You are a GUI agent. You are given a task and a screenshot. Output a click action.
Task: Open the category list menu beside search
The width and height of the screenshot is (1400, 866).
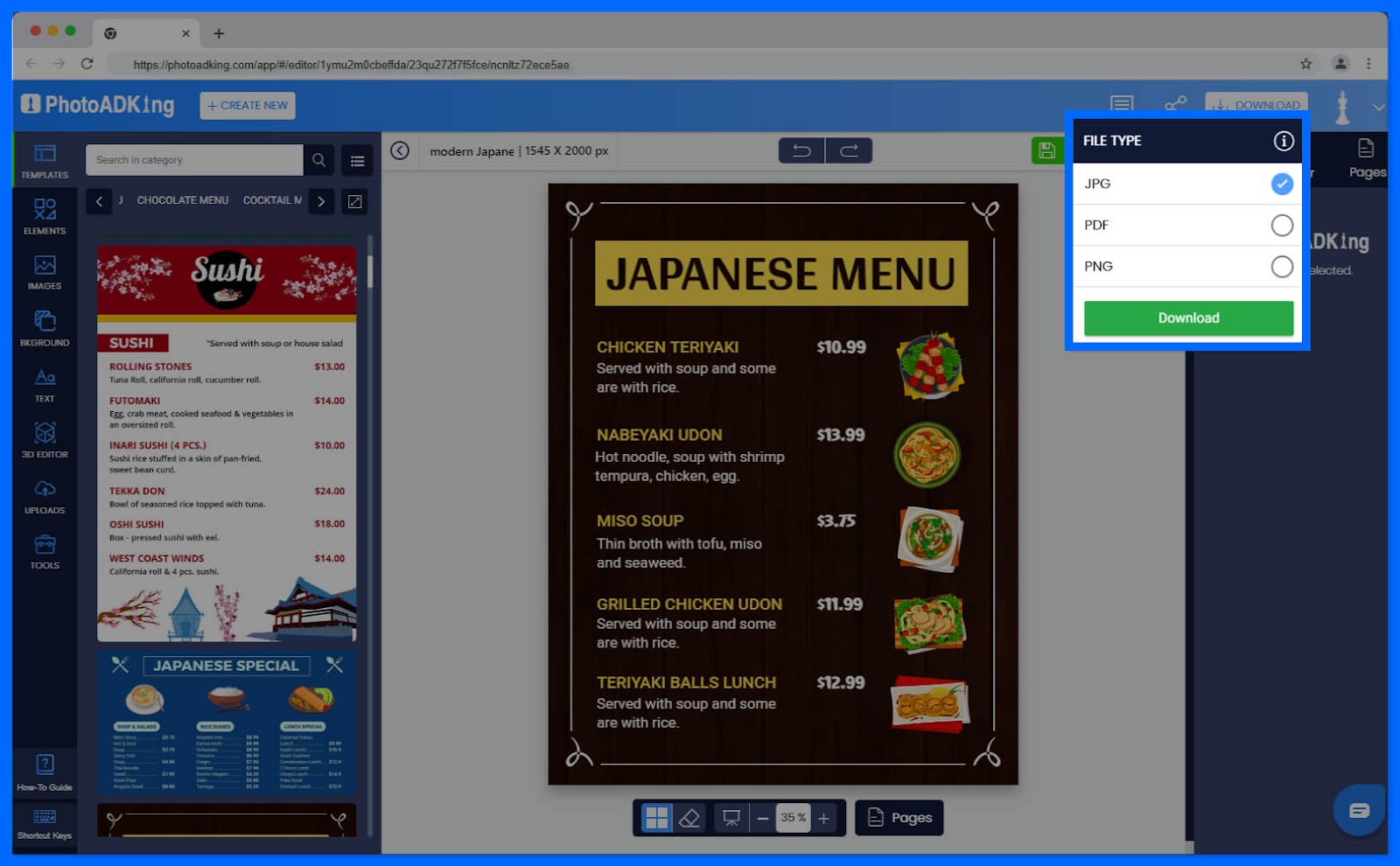[x=356, y=160]
